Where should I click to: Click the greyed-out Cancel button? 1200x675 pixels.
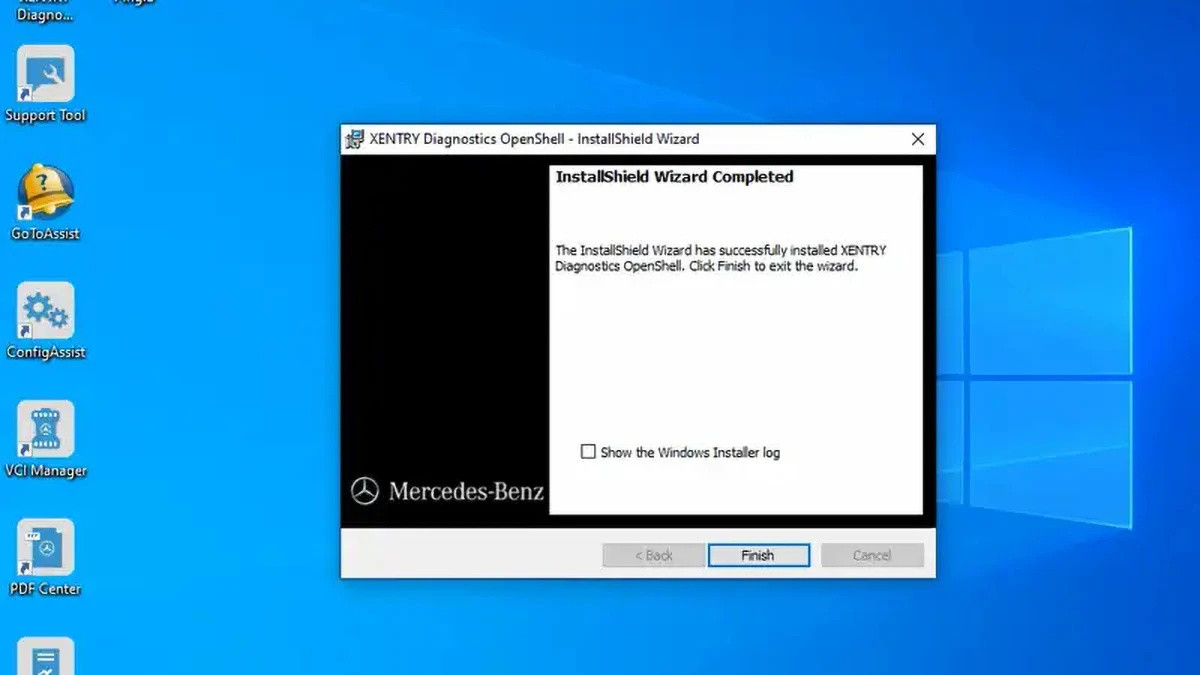pos(872,555)
